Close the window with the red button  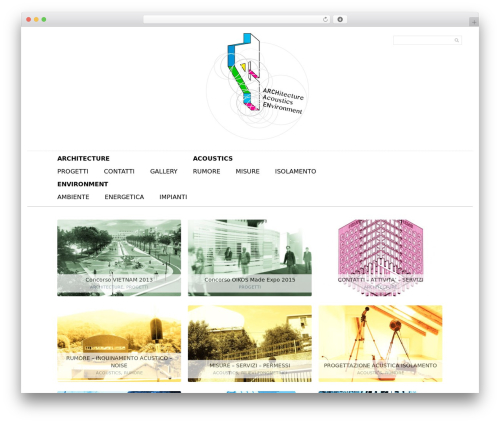(x=29, y=20)
